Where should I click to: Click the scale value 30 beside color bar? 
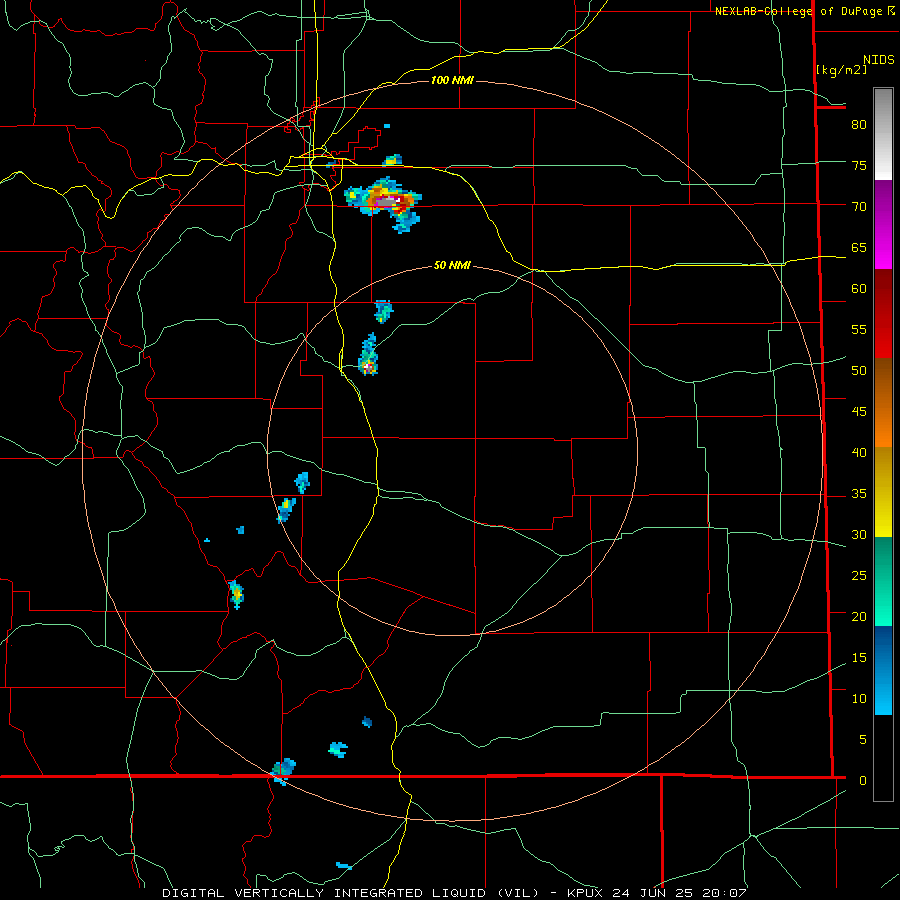coord(859,534)
